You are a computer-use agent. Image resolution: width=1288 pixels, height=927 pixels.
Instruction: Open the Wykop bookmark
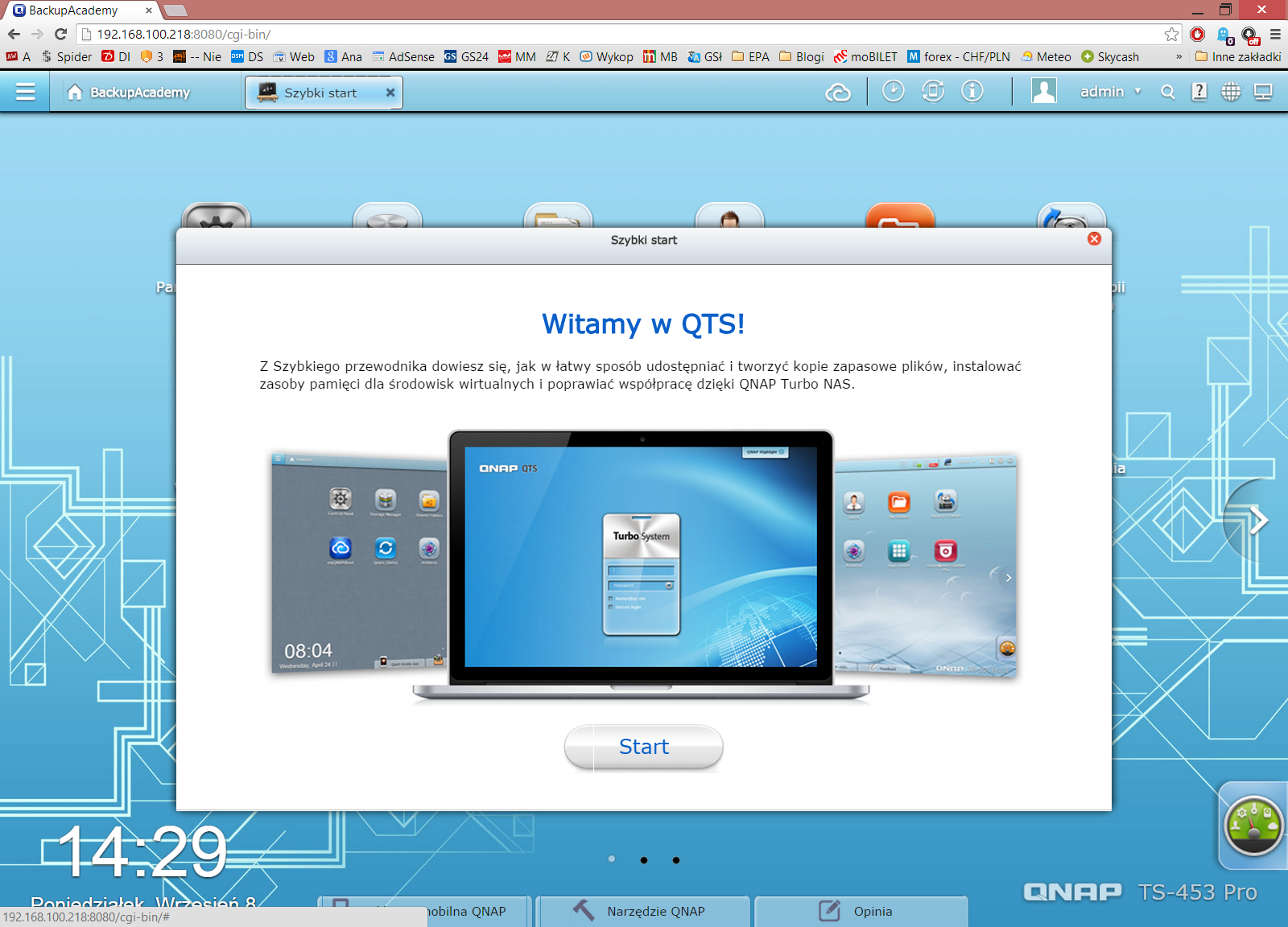tap(606, 56)
